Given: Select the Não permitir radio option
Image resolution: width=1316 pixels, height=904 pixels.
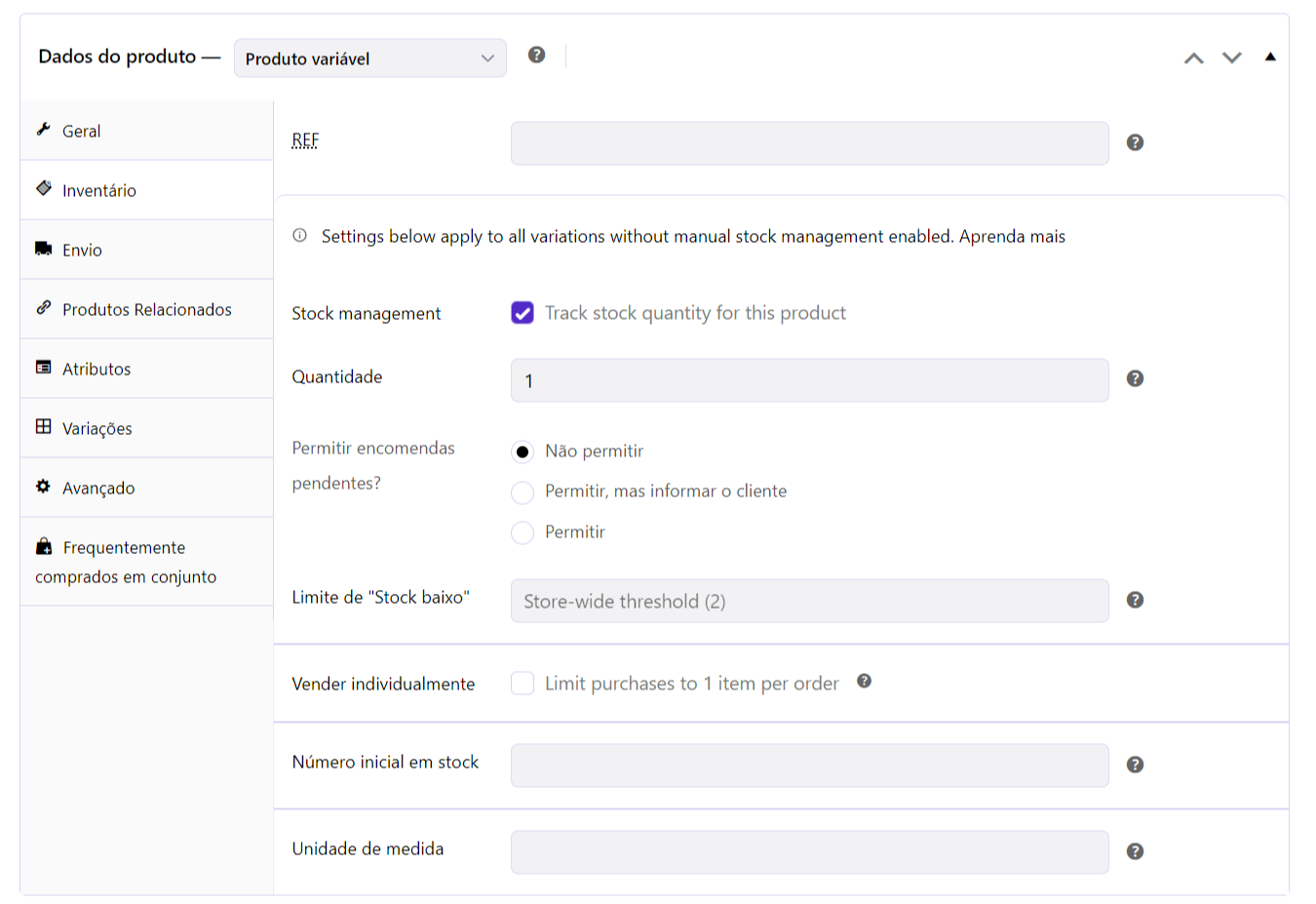Looking at the screenshot, I should click(523, 452).
